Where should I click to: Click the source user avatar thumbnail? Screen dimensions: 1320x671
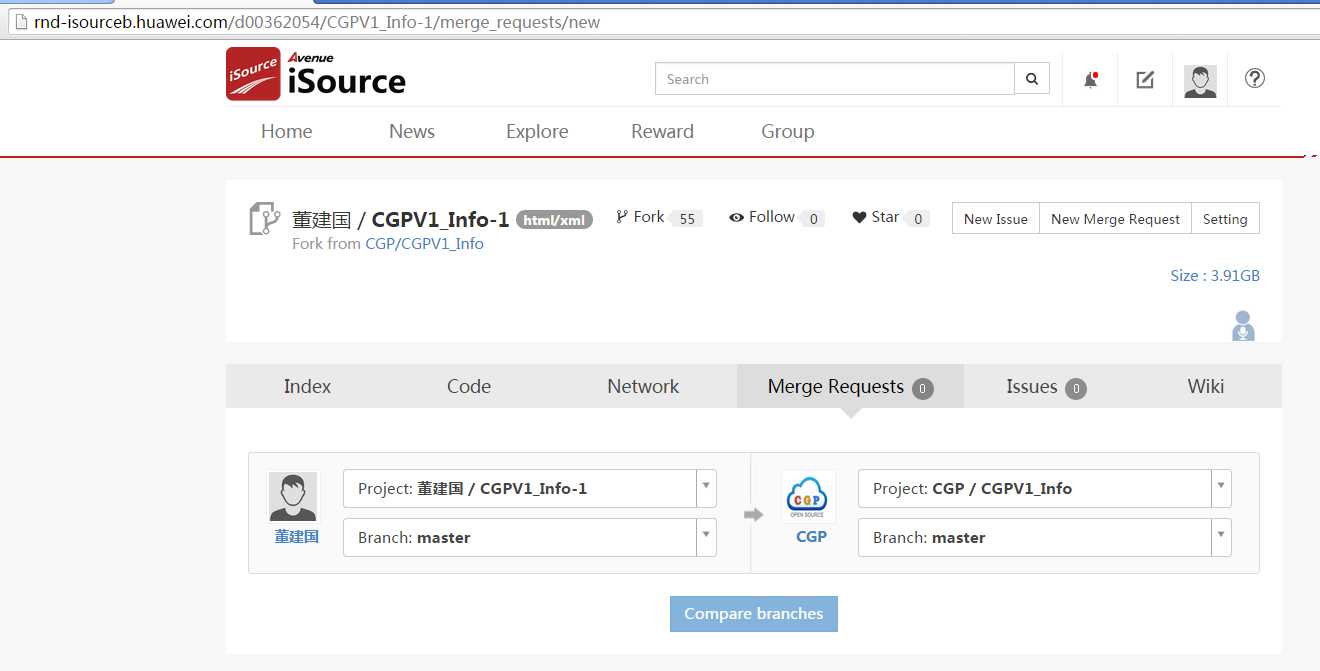coord(293,496)
